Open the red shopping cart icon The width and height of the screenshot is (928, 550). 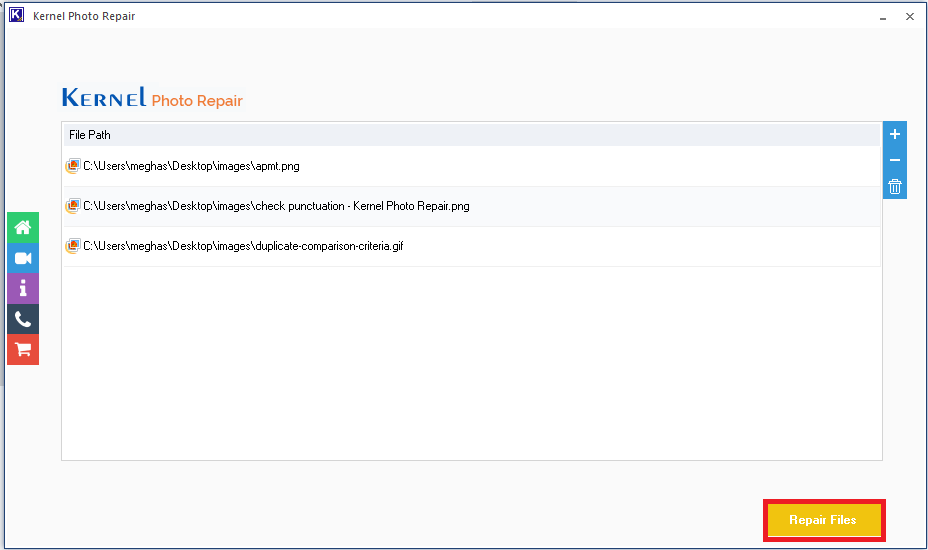(23, 349)
